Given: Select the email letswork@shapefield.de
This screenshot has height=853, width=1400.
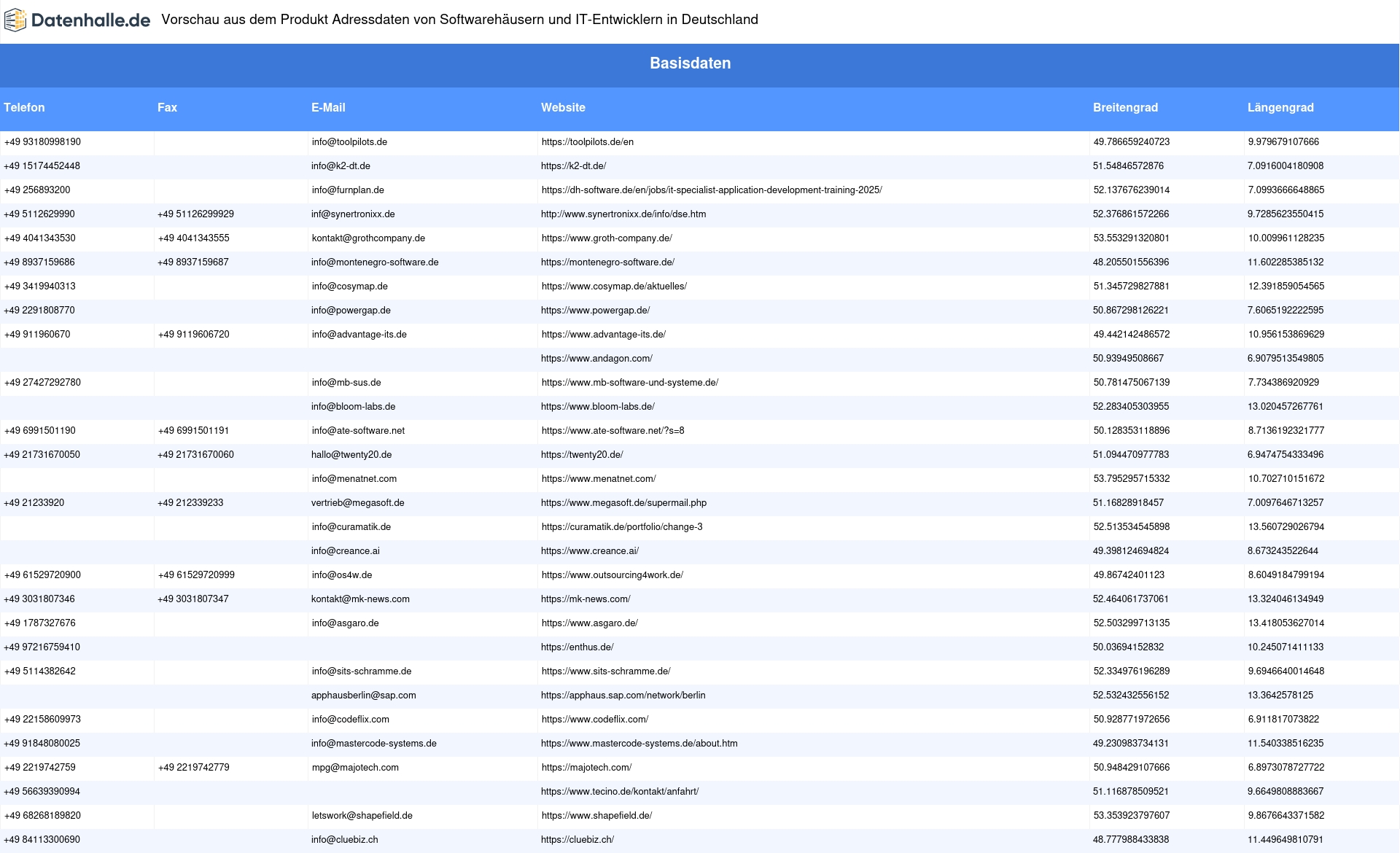Looking at the screenshot, I should tap(362, 816).
